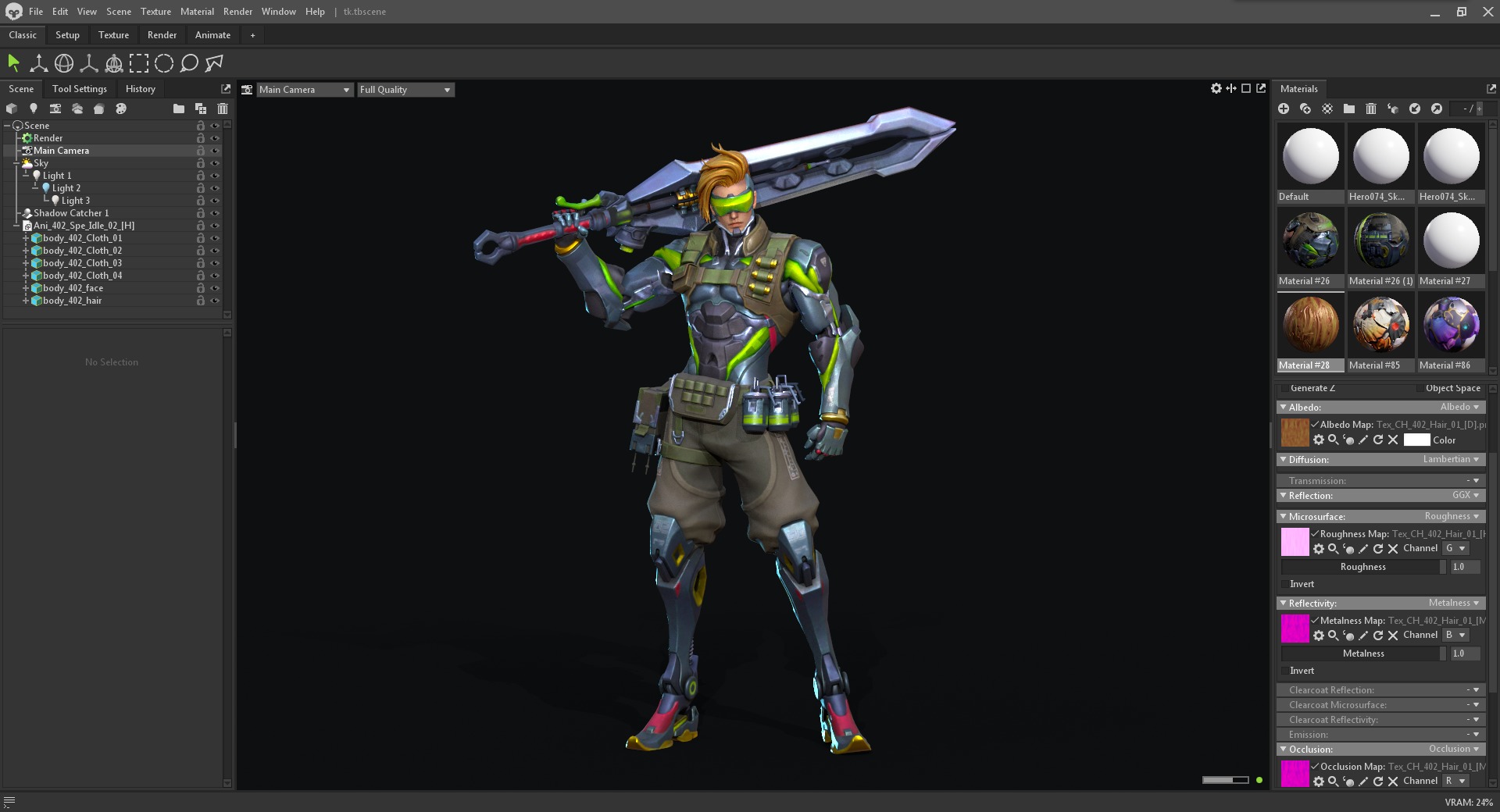The height and width of the screenshot is (812, 1500).
Task: Change Diffusion model from Lambertian
Action: [1452, 459]
